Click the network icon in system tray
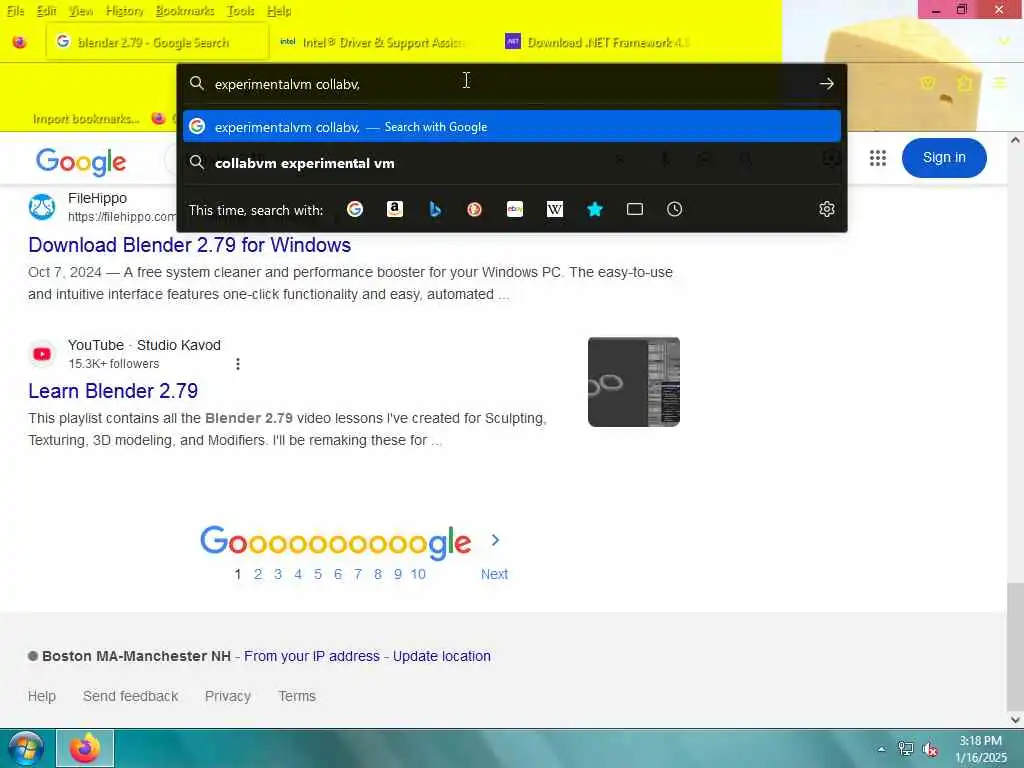 (x=906, y=749)
